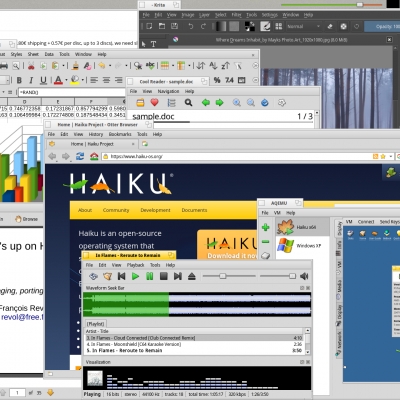Click the sort descending icon
This screenshot has height=400, width=400.
(x=225, y=66)
